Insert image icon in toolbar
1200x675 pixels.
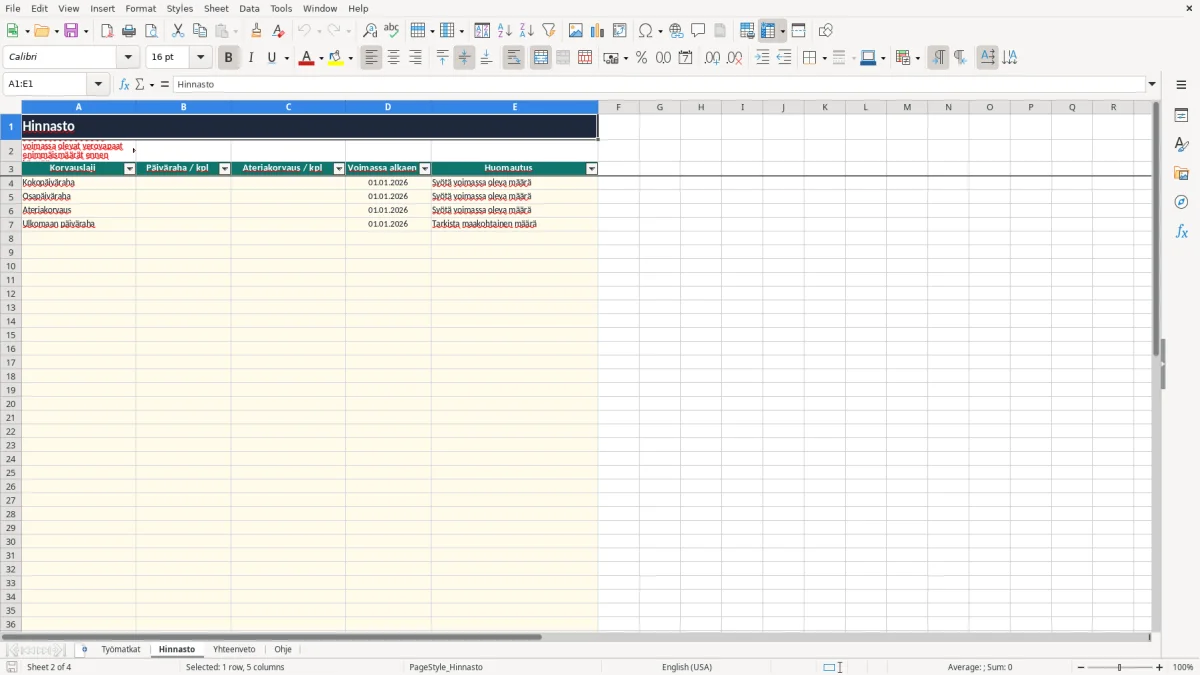click(576, 31)
